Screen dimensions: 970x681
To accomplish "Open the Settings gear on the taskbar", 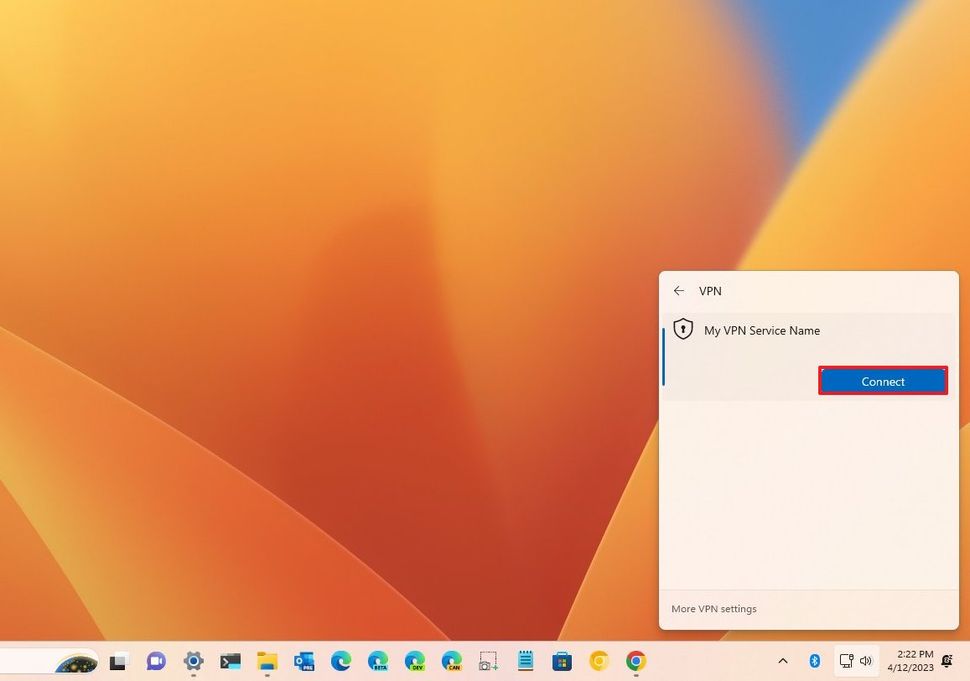I will (192, 661).
